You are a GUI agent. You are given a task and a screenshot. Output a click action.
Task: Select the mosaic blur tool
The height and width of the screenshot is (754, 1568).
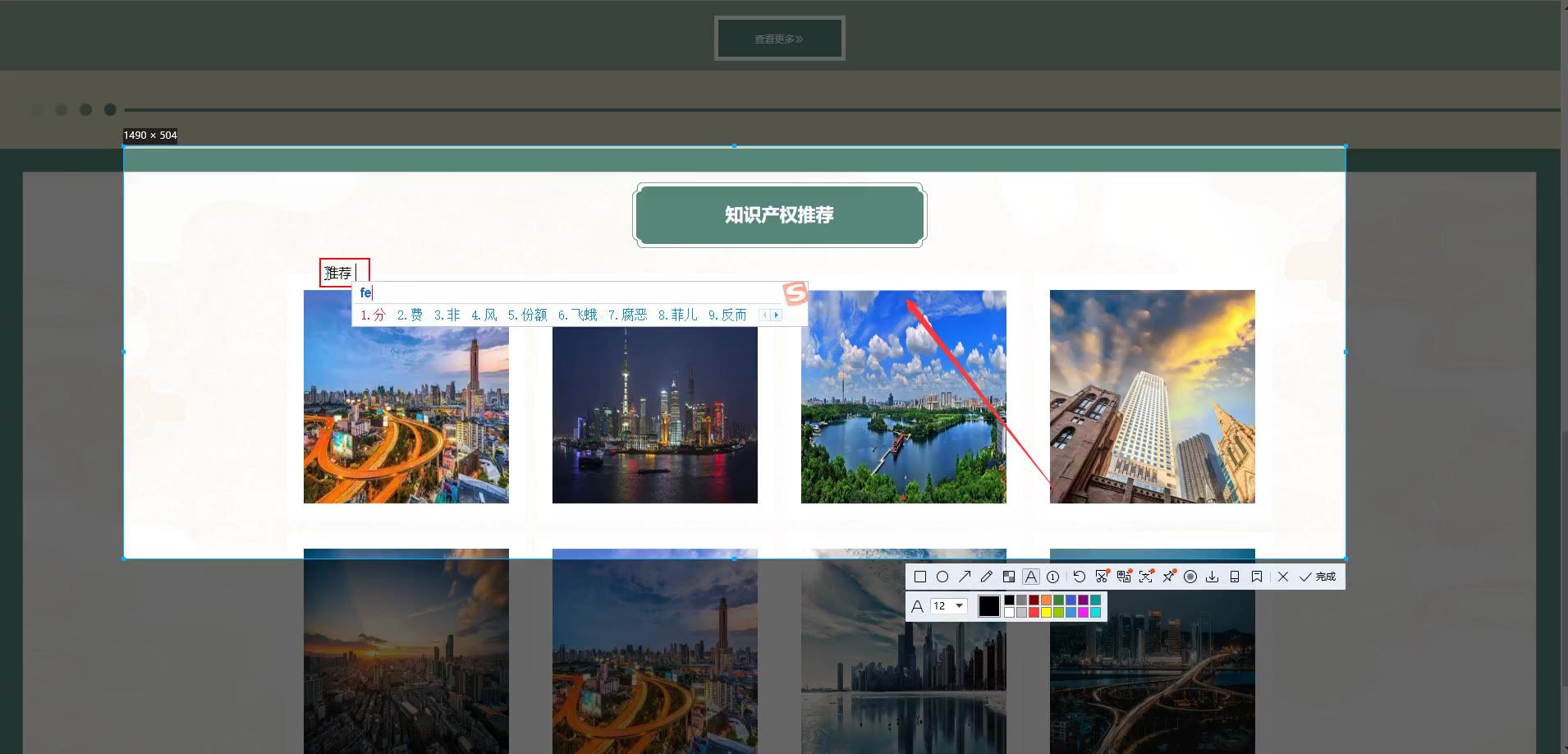1009,577
